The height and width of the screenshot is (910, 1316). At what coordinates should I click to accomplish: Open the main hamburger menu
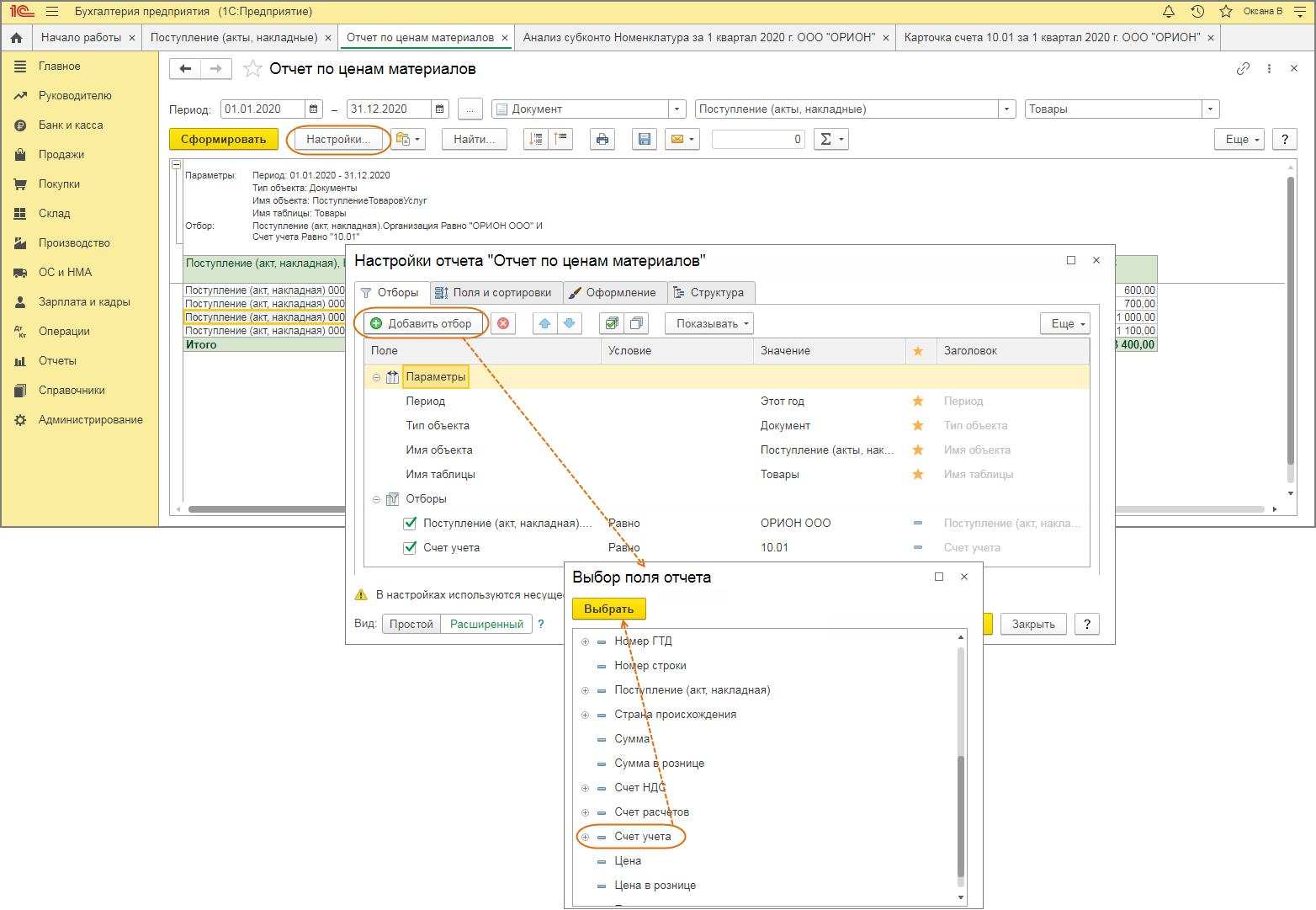[52, 12]
